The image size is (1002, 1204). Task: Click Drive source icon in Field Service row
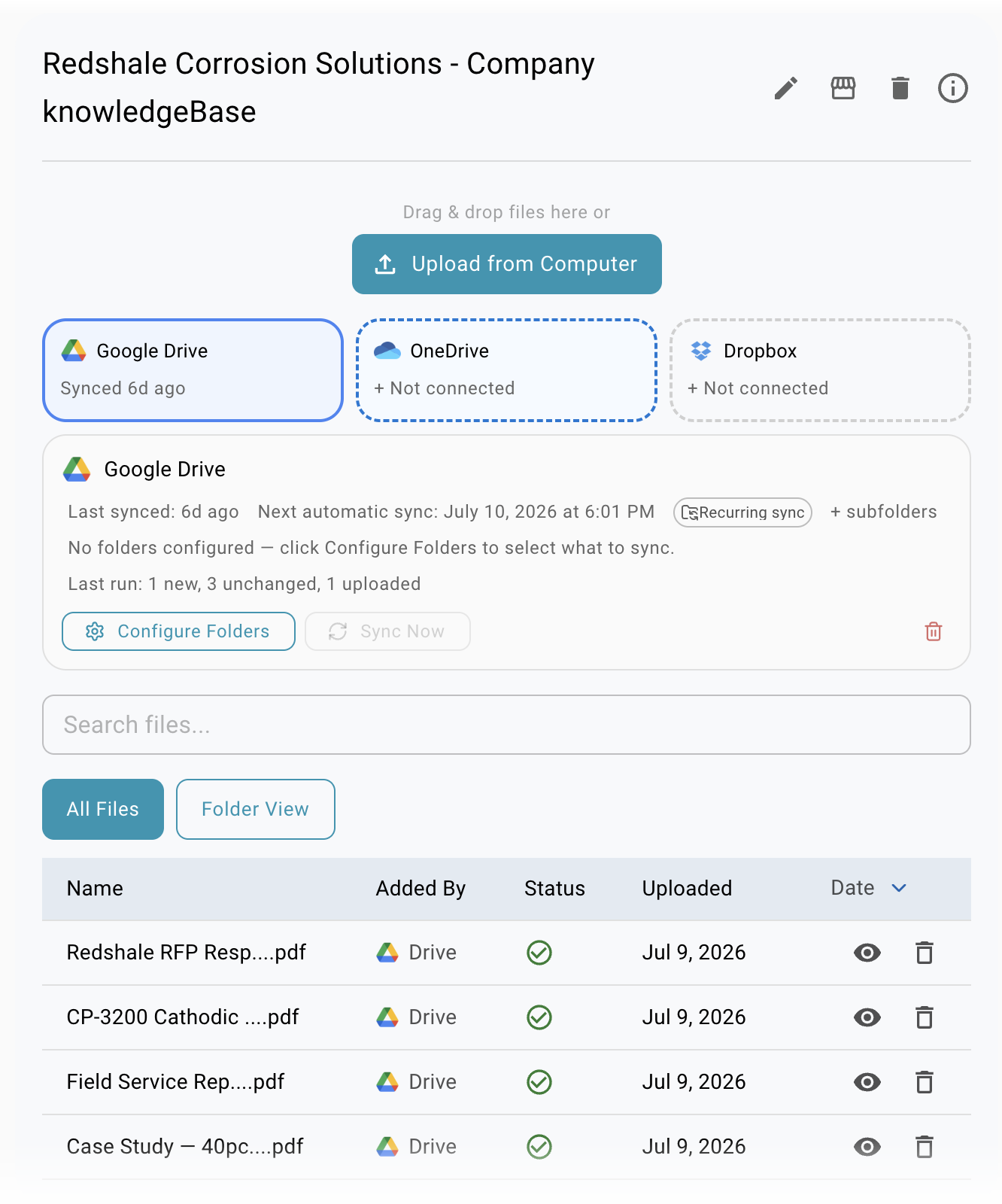pyautogui.click(x=387, y=1082)
